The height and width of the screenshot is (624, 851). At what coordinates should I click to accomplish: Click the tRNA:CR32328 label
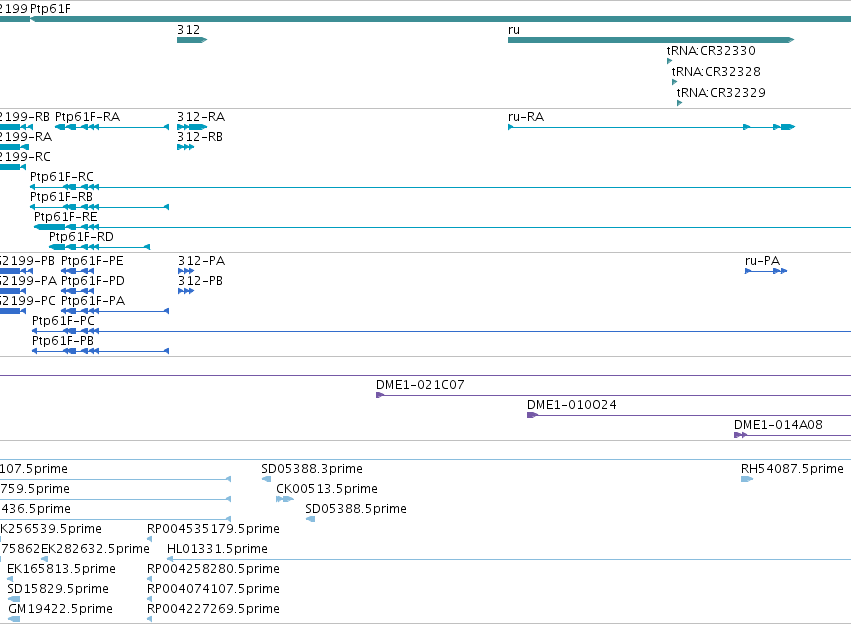[716, 72]
